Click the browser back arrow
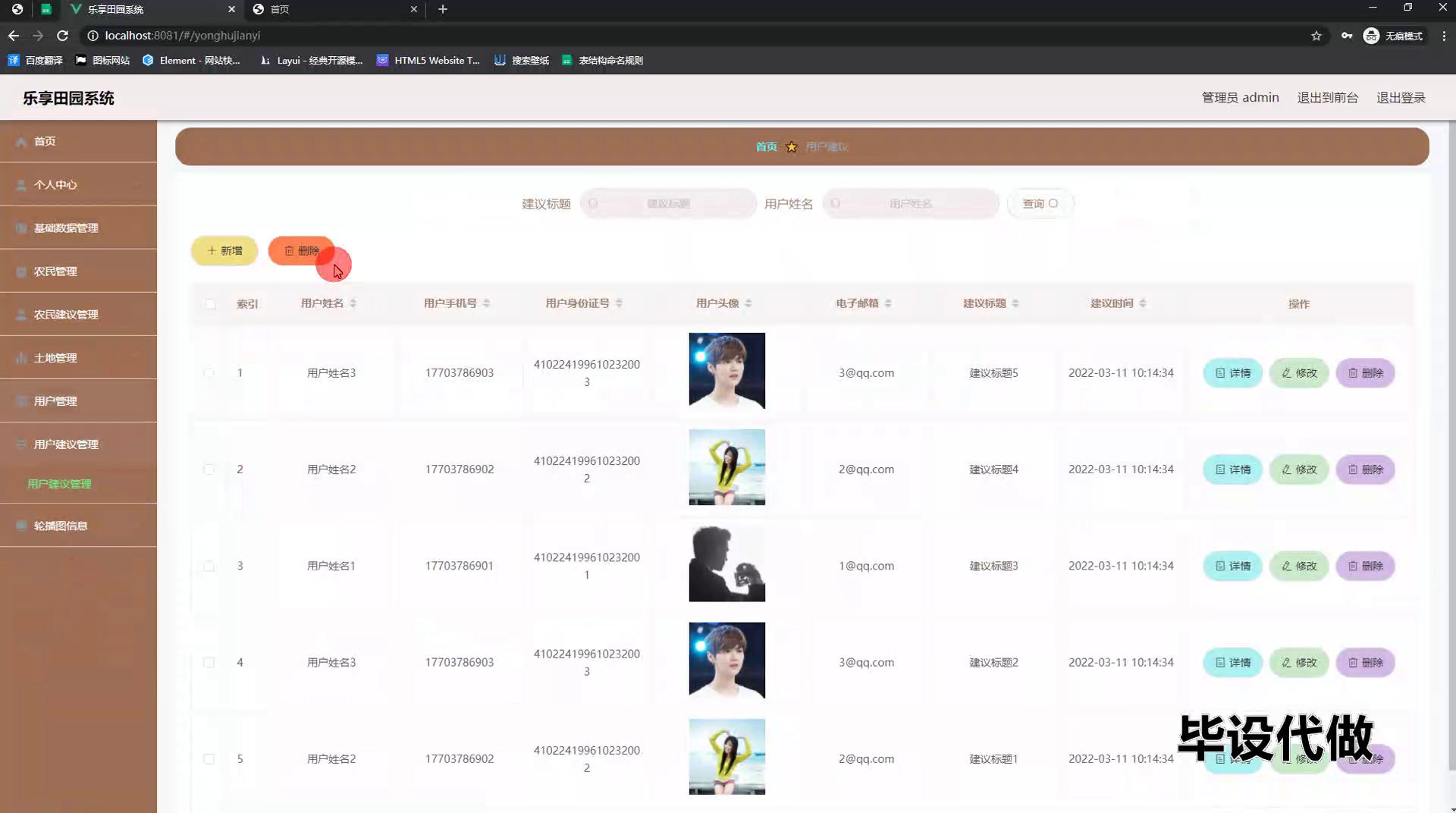The height and width of the screenshot is (813, 1456). [14, 36]
